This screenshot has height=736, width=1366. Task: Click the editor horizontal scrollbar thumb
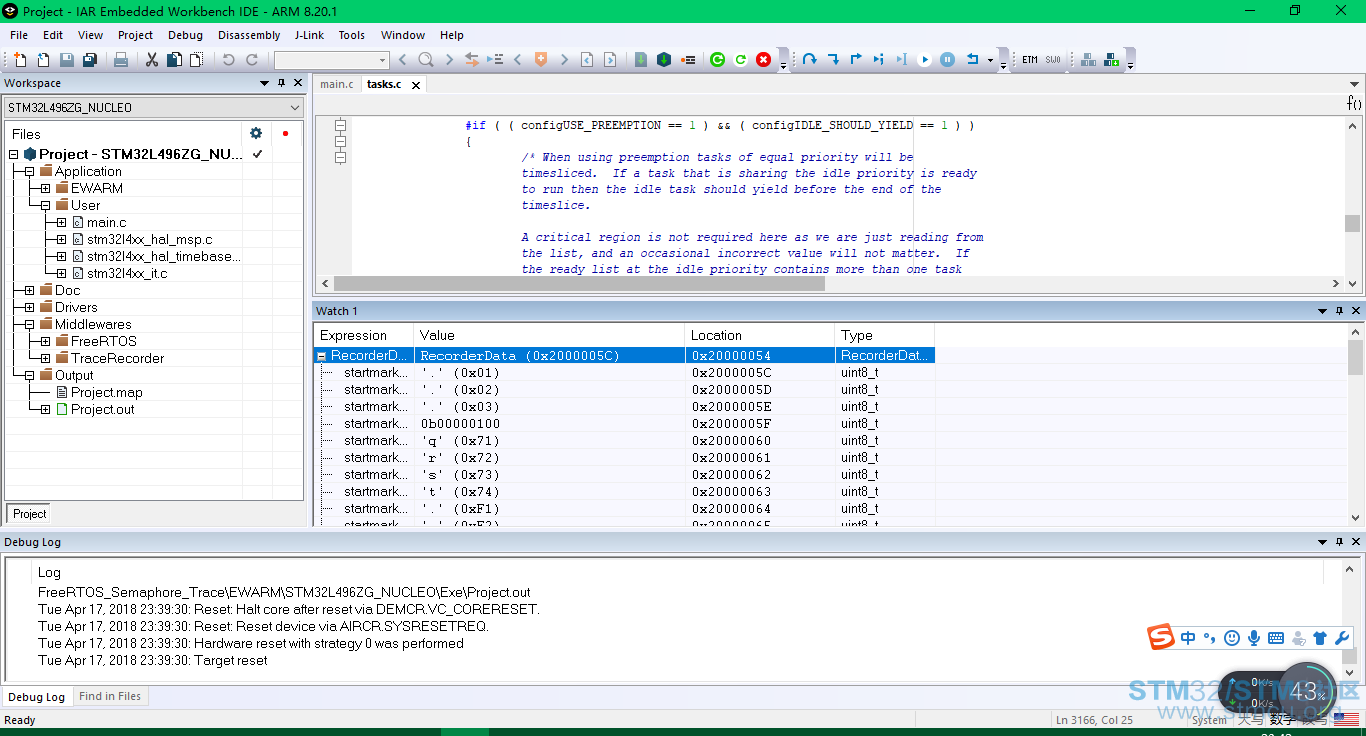pyautogui.click(x=580, y=283)
